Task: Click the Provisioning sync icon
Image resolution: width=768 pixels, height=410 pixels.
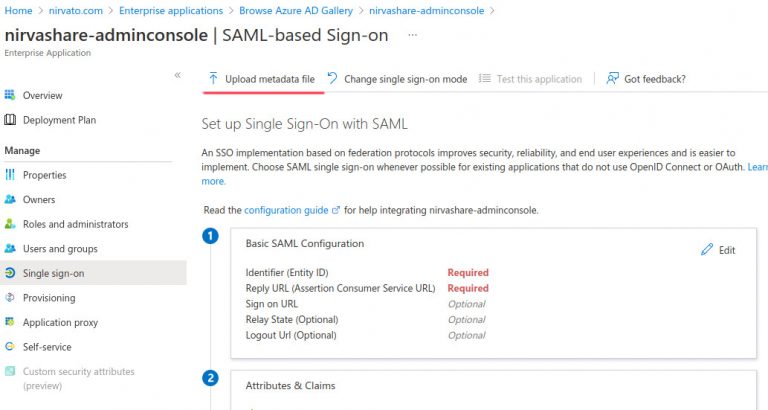Action: 10,298
